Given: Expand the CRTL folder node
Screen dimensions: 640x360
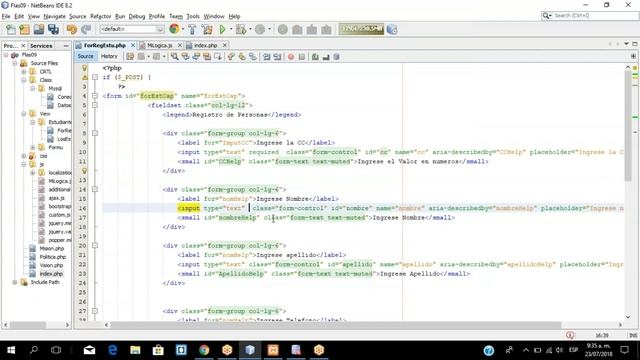Looking at the screenshot, I should coord(23,72).
